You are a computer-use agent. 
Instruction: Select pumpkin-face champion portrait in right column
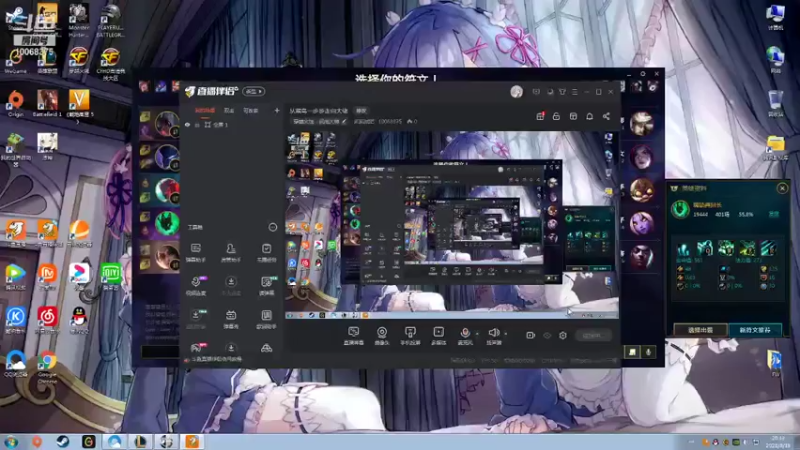tap(641, 190)
